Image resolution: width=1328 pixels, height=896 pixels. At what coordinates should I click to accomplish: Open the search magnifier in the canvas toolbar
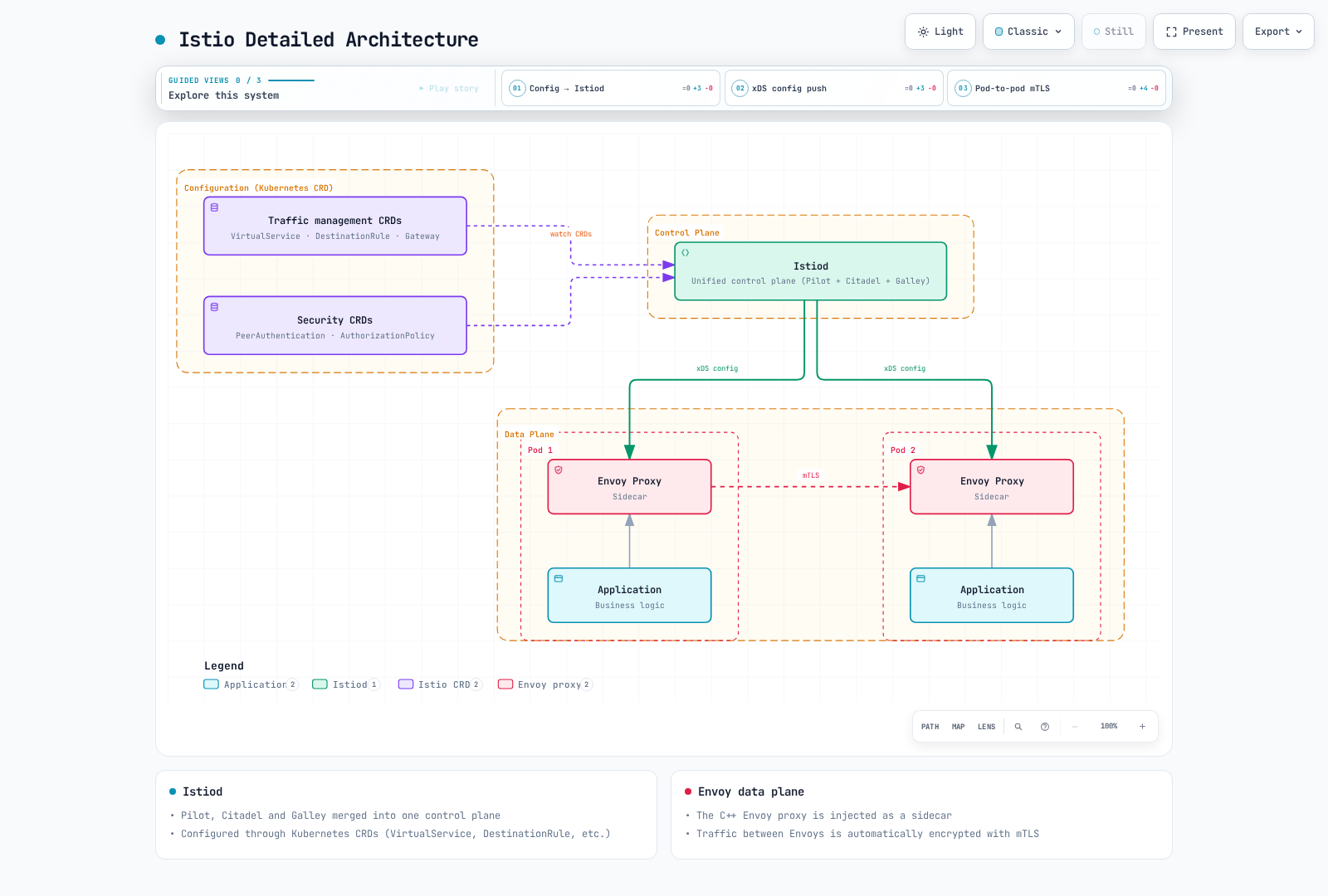pos(1018,727)
